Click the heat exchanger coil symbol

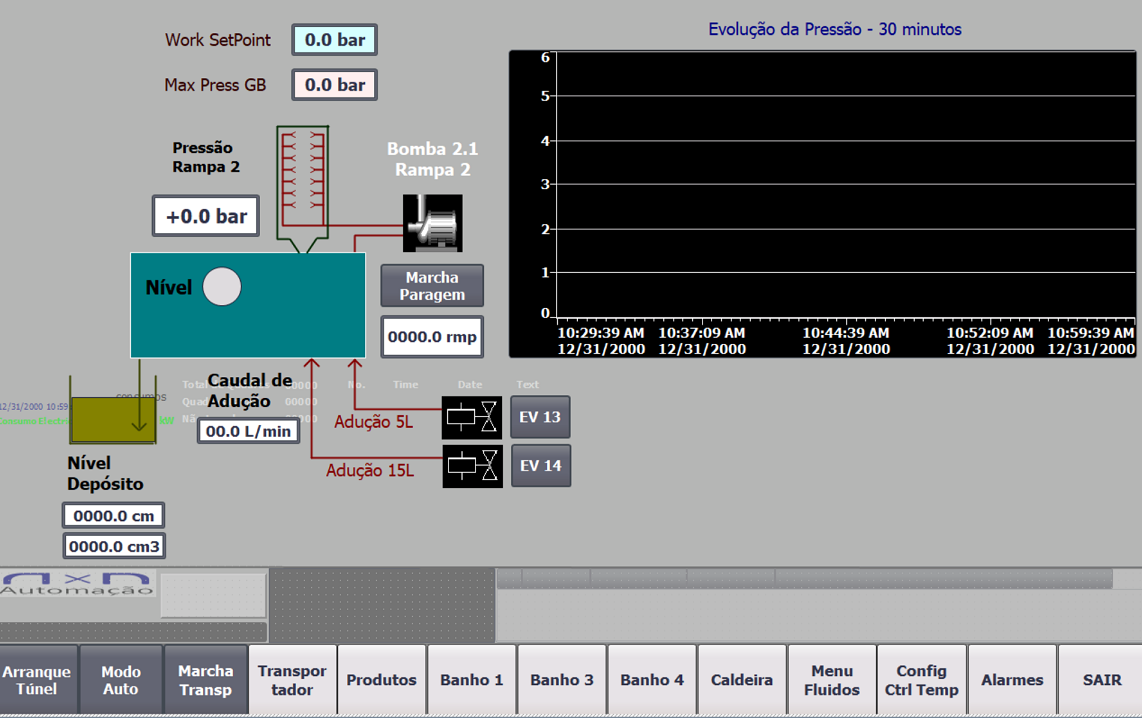303,182
